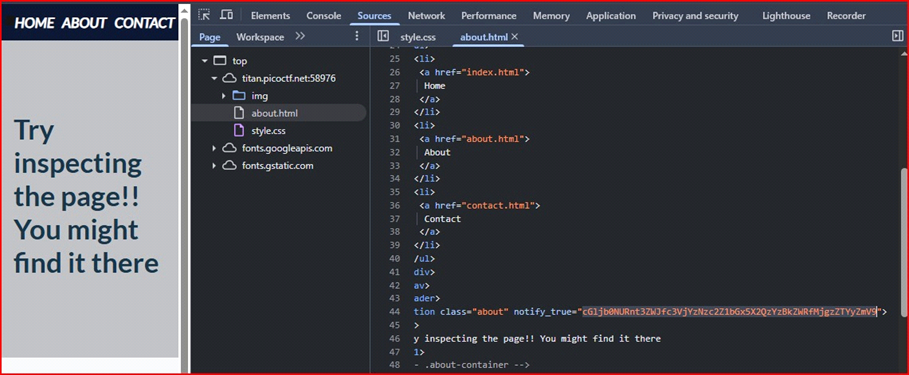Open the Lighthouse tab

point(786,16)
